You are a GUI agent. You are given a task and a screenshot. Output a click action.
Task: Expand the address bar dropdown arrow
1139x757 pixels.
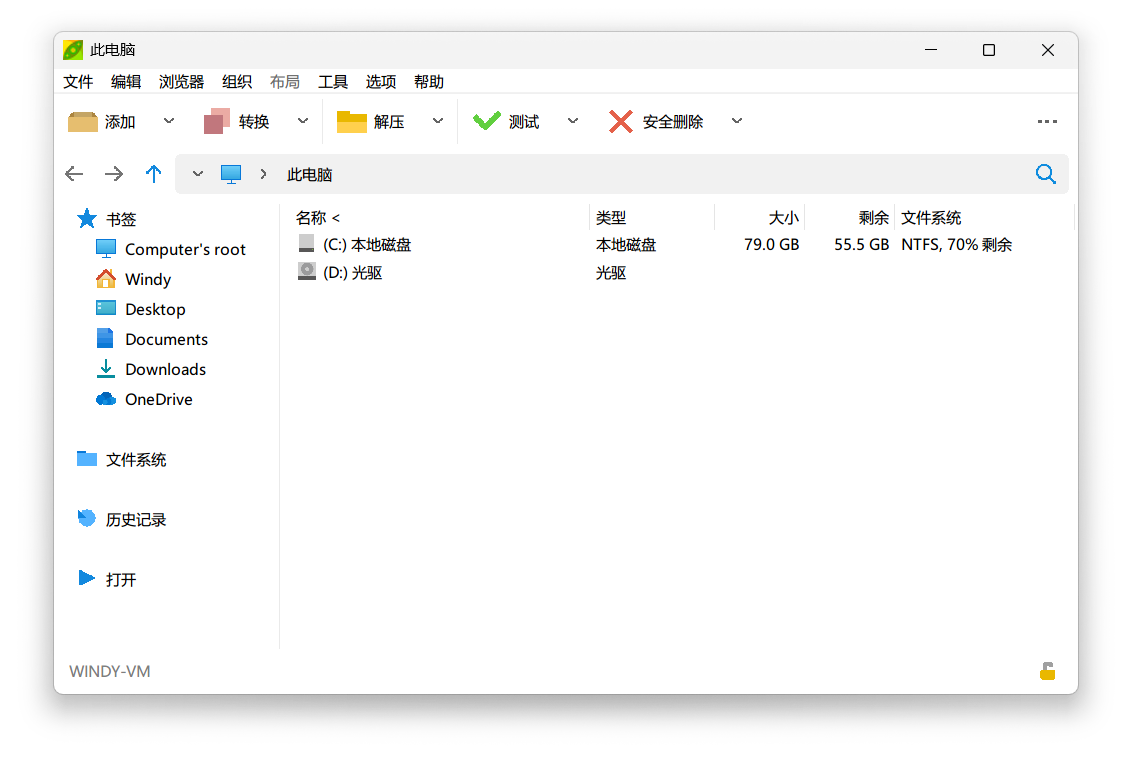197,173
